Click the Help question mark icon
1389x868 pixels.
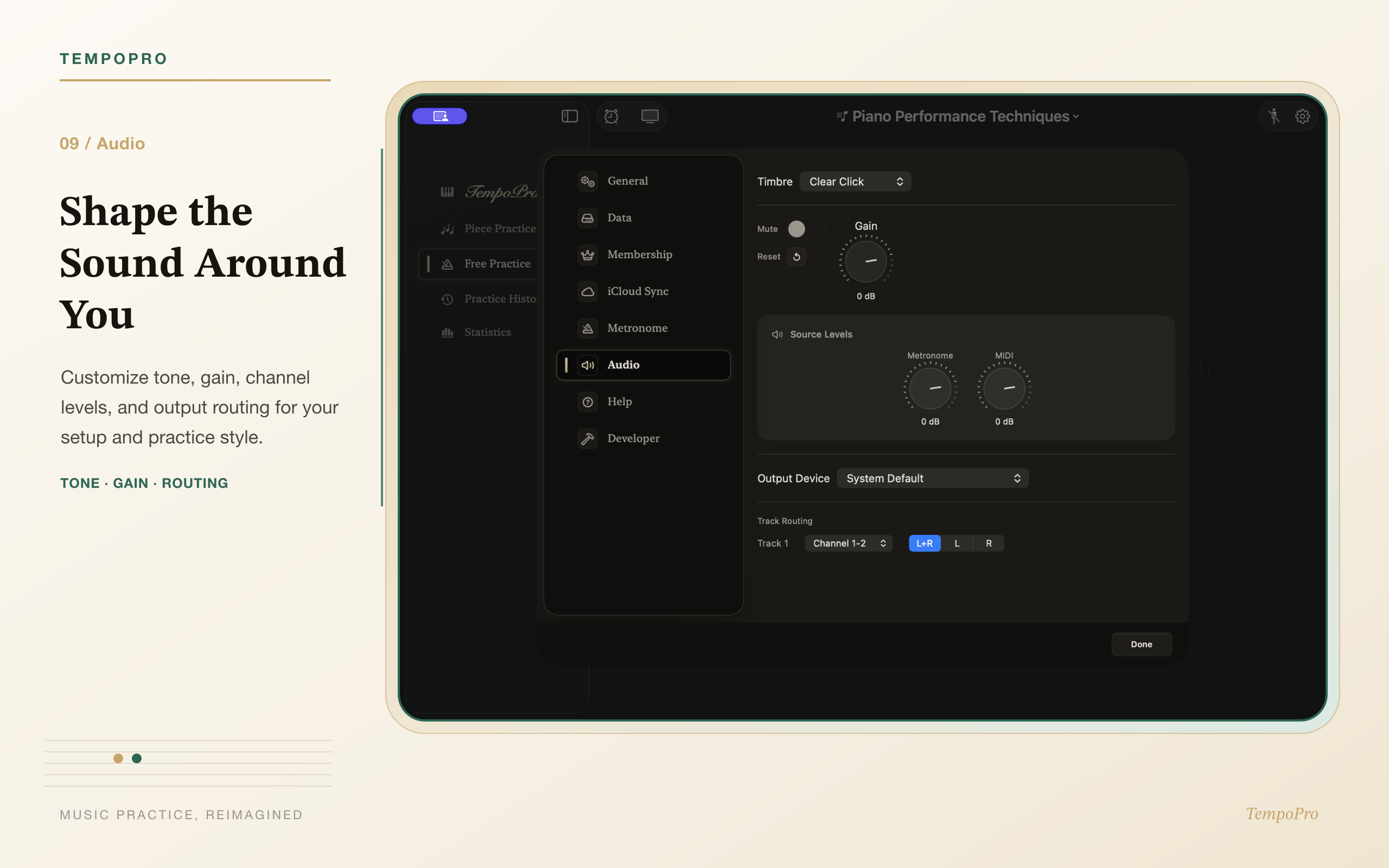[587, 402]
